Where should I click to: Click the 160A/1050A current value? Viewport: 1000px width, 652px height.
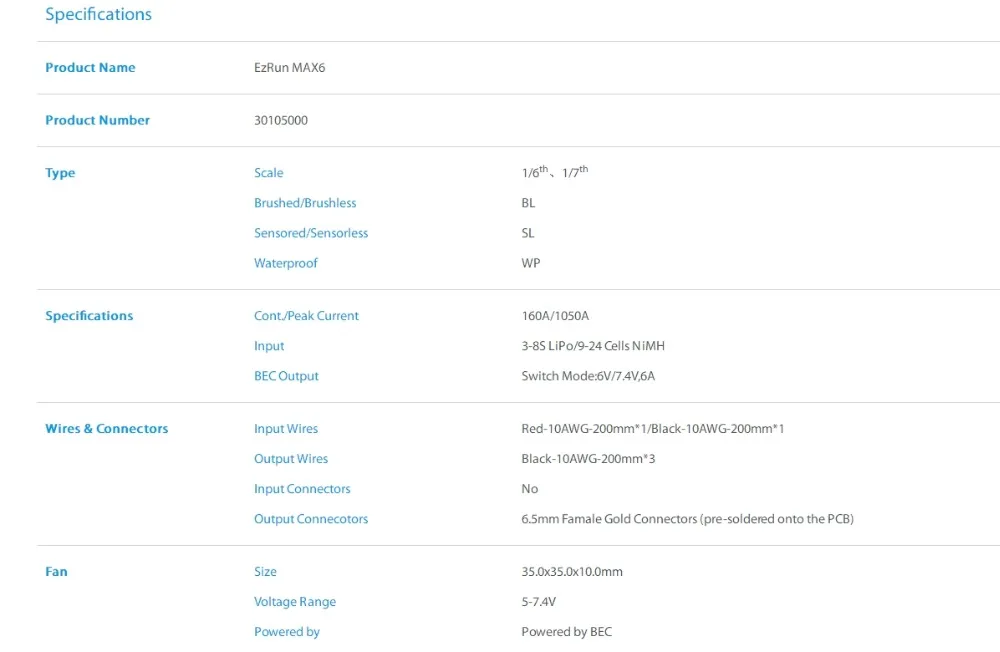(x=555, y=316)
